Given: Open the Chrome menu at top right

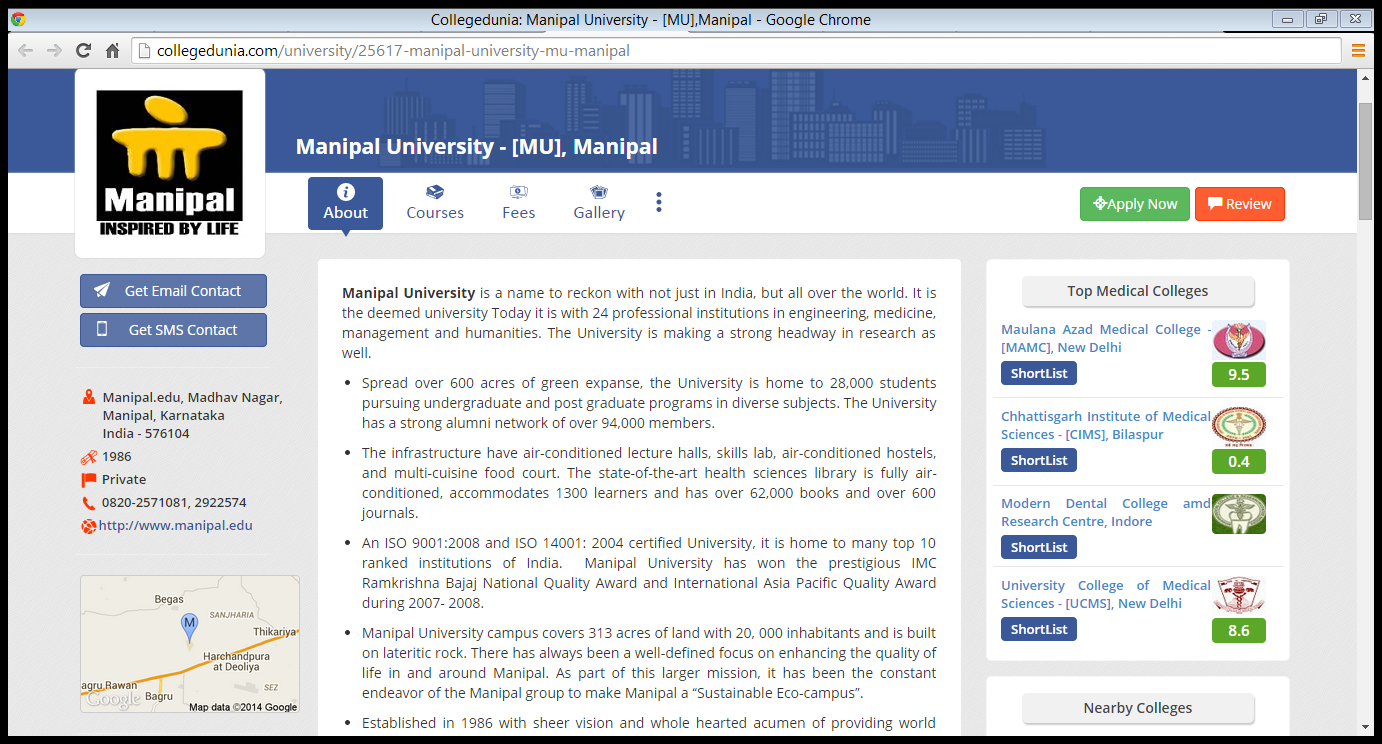Looking at the screenshot, I should click(x=1358, y=50).
